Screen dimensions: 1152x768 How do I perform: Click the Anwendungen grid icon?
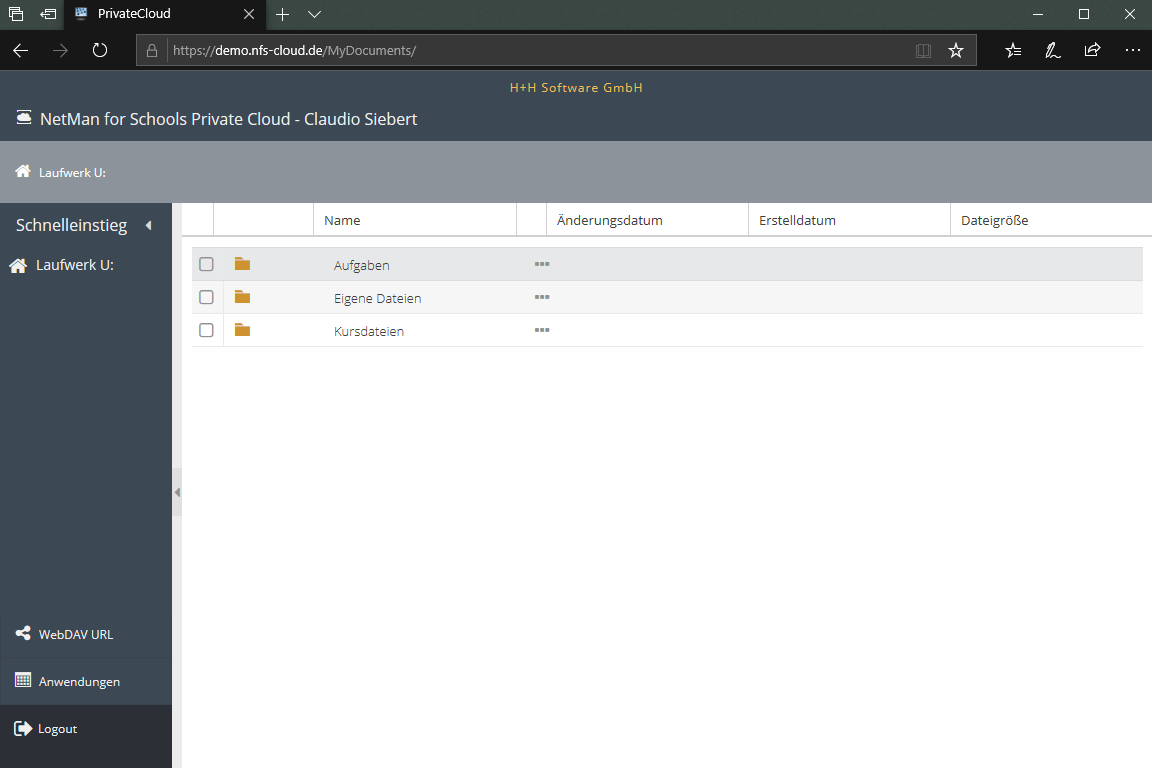tap(23, 680)
